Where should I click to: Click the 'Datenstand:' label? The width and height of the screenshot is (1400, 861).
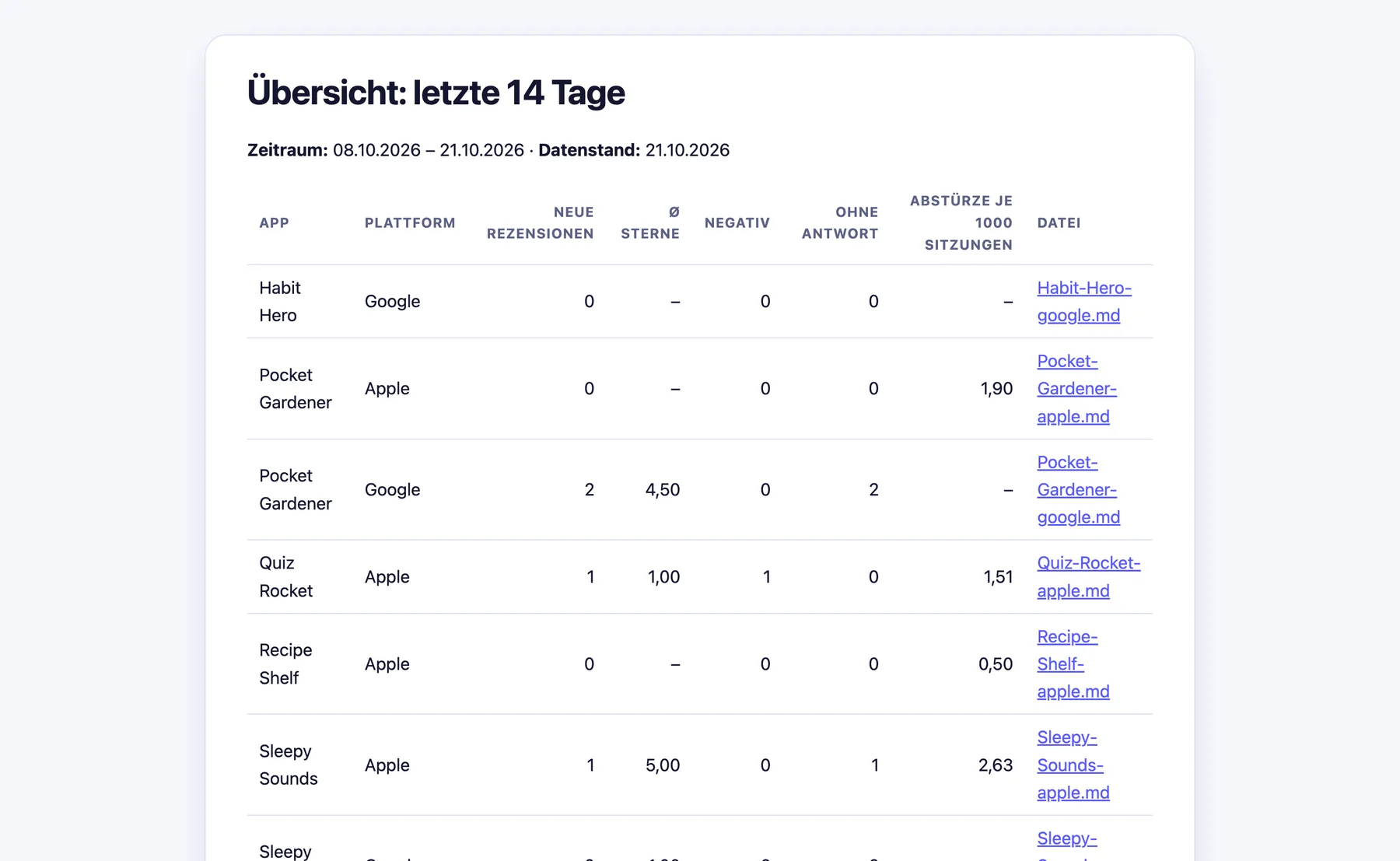[589, 150]
